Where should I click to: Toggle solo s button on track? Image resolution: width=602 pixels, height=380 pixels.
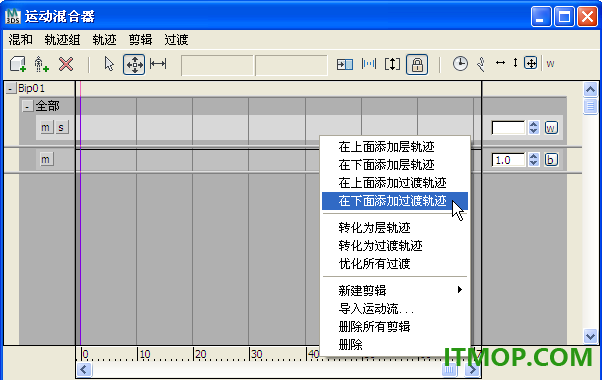pos(61,127)
